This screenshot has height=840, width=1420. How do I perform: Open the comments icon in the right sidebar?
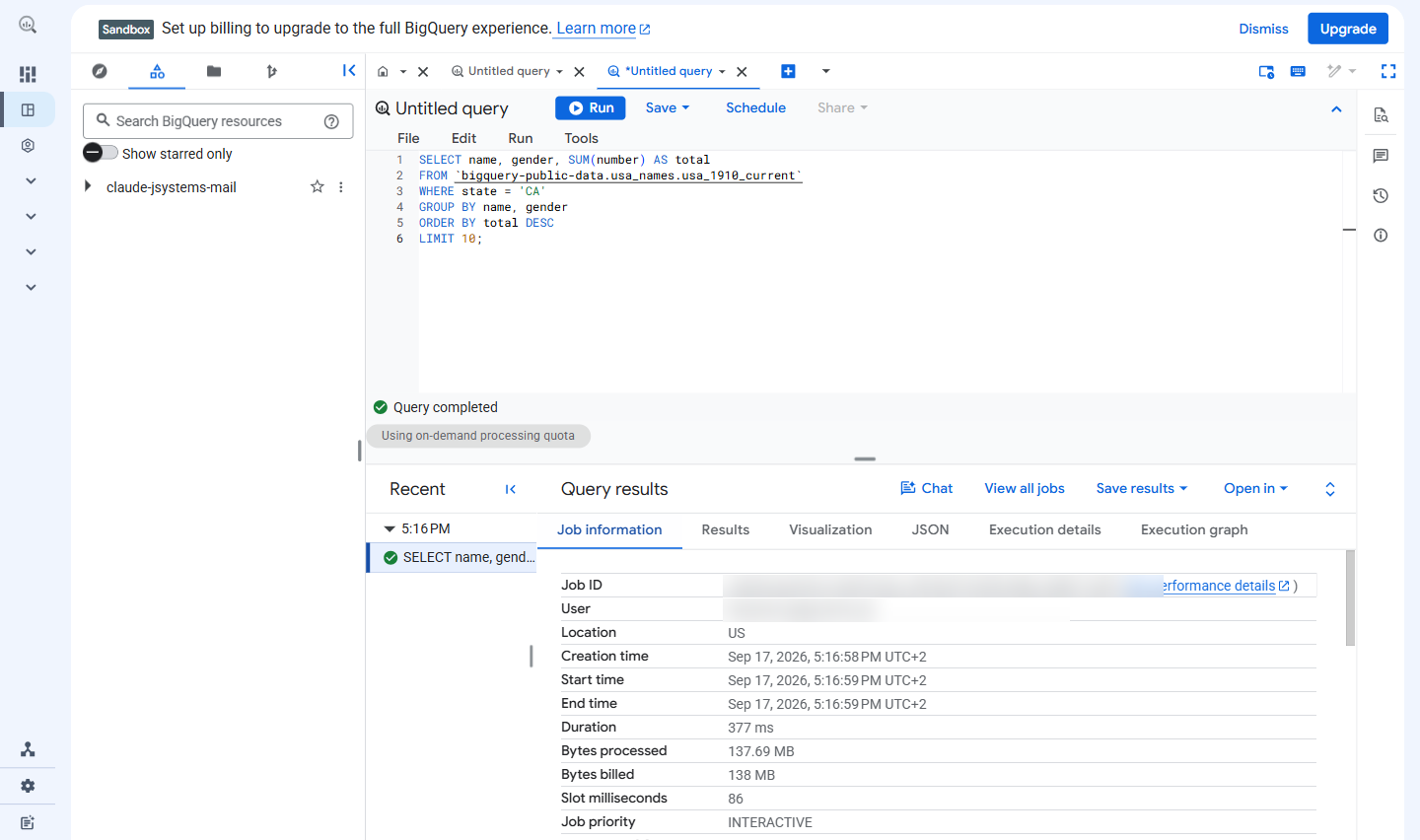coord(1381,156)
